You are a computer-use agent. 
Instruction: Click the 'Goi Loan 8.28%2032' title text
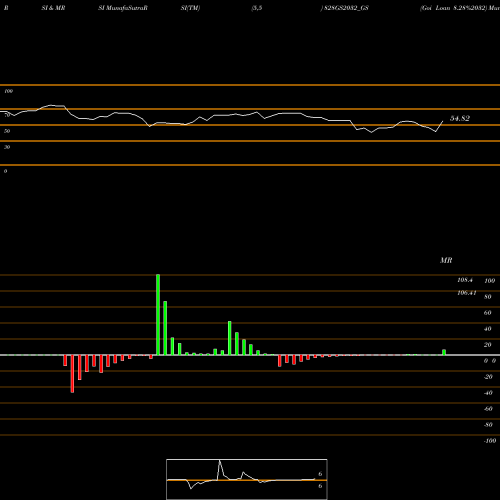[453, 8]
